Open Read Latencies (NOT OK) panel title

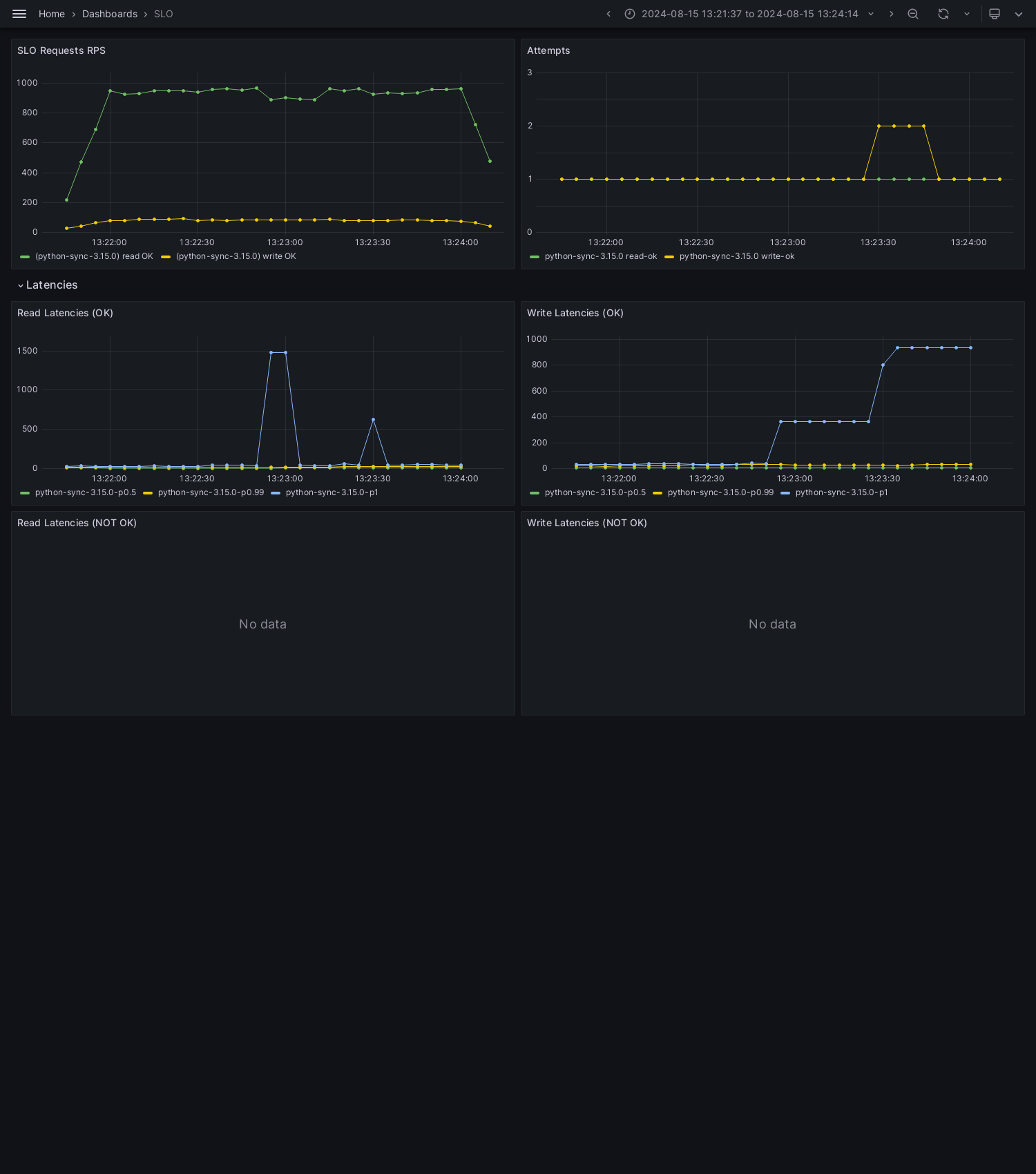click(77, 523)
